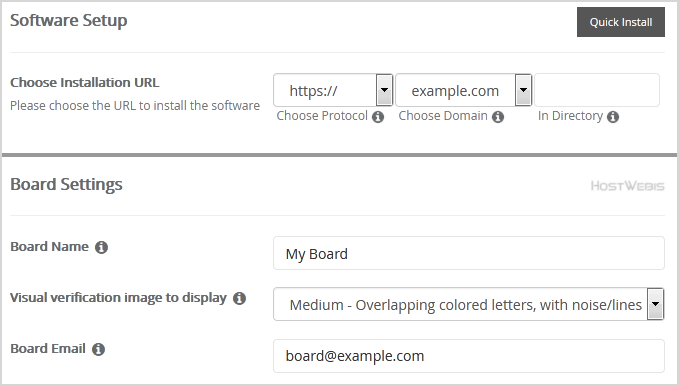Show info icon beside Choose Domain
Screen dimensions: 679x386
coord(498,117)
